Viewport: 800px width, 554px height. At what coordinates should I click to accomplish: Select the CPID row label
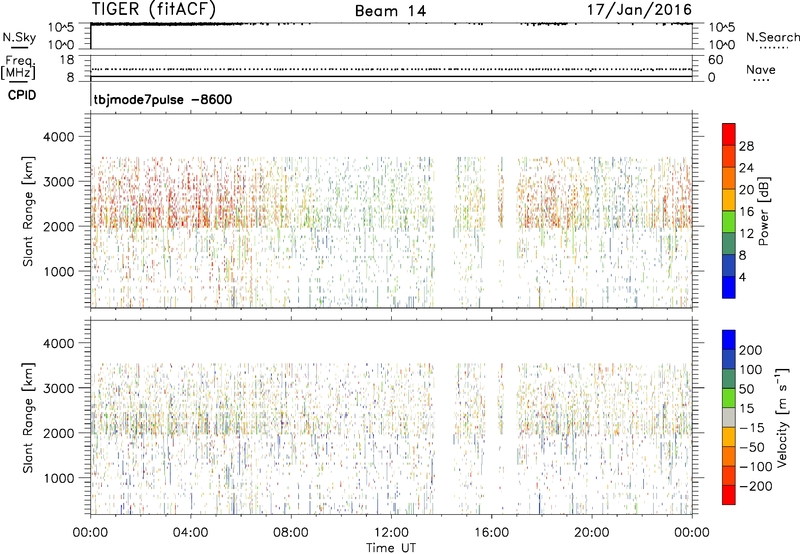pos(22,95)
